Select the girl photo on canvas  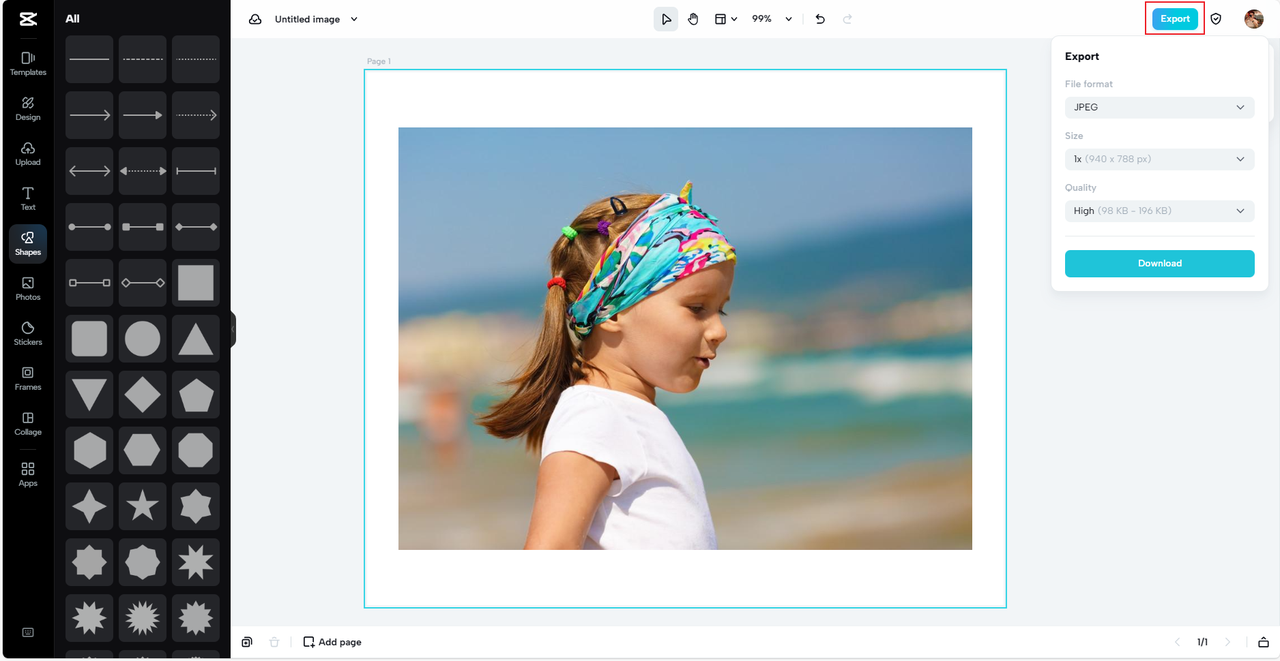(685, 338)
